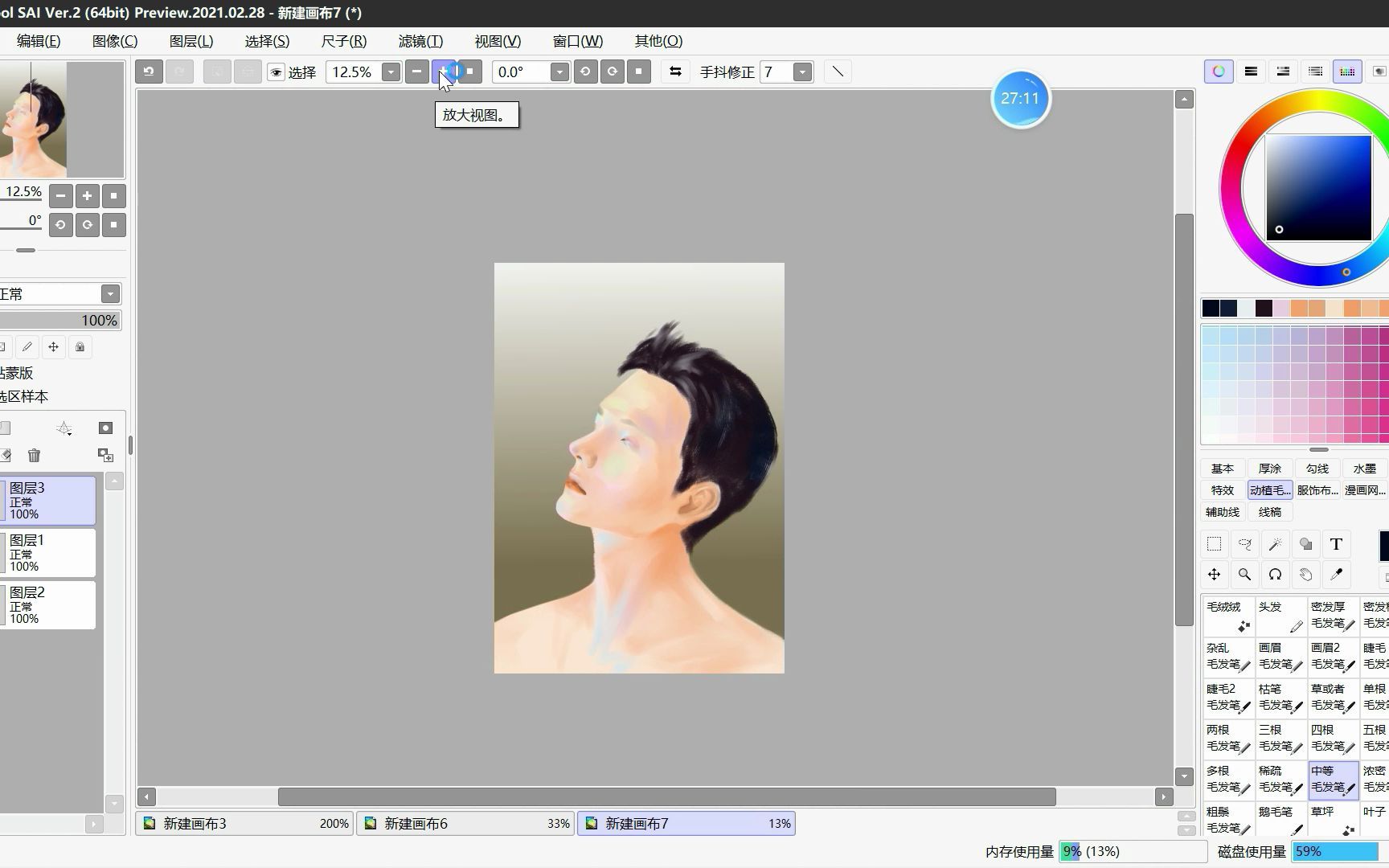Toggle layer move lock option
1389x868 pixels.
pos(53,347)
